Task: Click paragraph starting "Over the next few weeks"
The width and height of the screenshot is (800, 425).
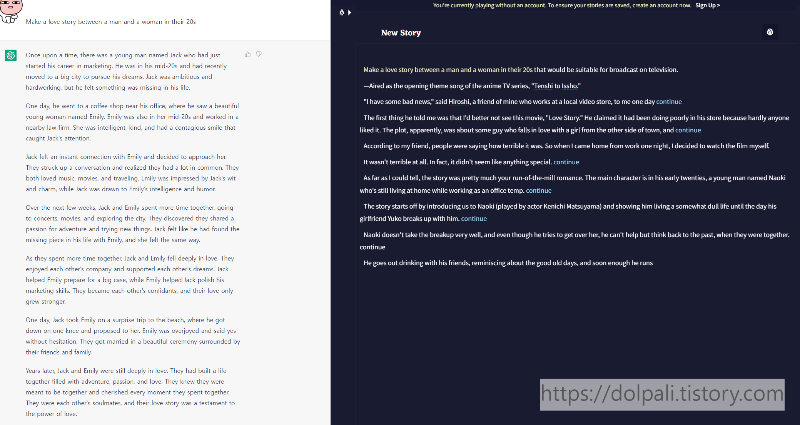Action: [132, 223]
